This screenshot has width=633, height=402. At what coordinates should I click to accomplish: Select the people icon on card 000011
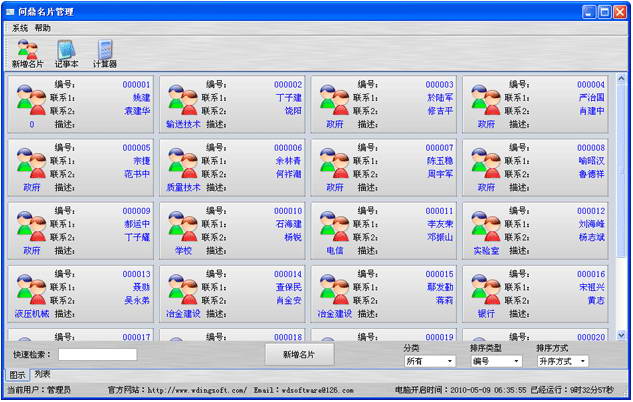(x=334, y=226)
